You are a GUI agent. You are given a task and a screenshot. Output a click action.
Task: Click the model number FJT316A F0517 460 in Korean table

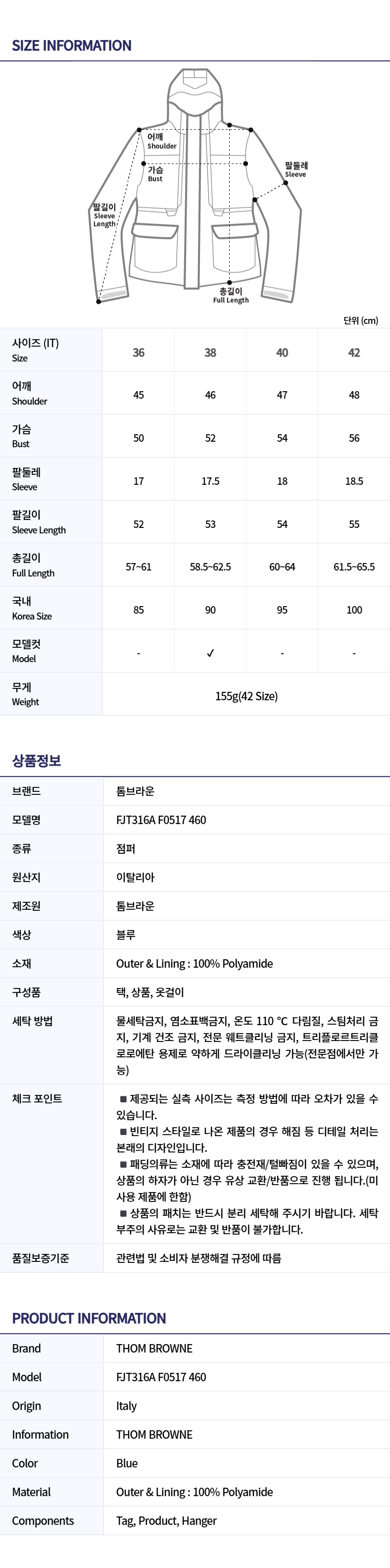pos(161,820)
